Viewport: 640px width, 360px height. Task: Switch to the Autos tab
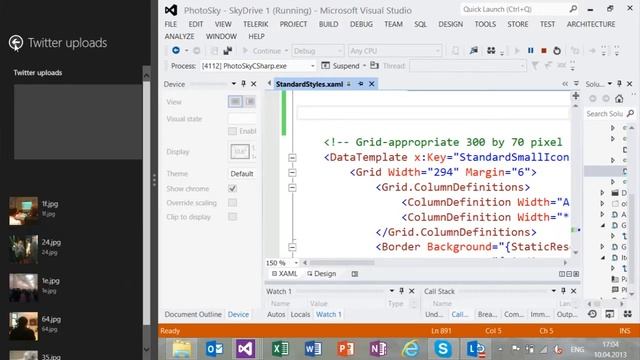click(276, 314)
